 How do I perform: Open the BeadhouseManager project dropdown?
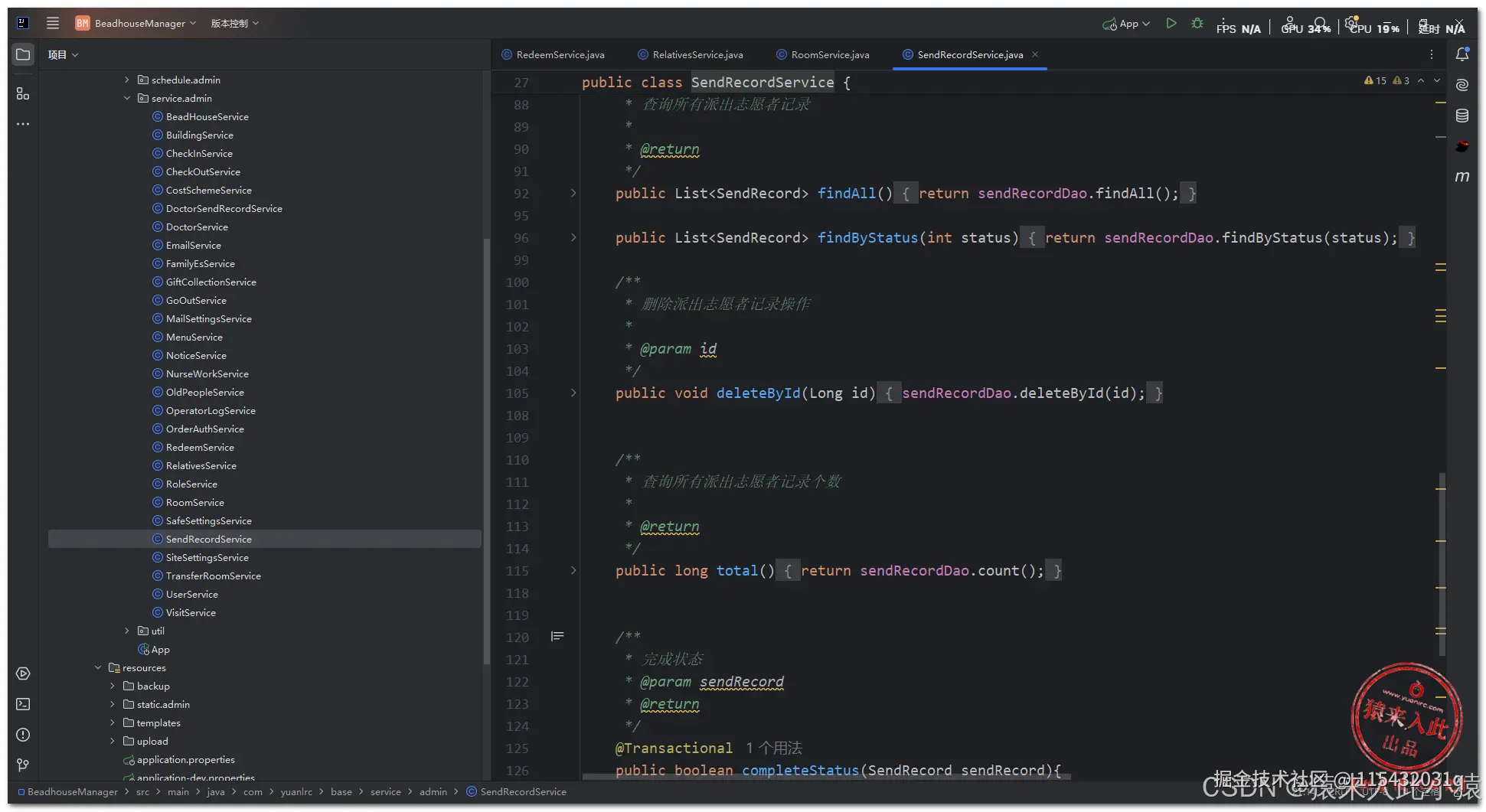[136, 23]
